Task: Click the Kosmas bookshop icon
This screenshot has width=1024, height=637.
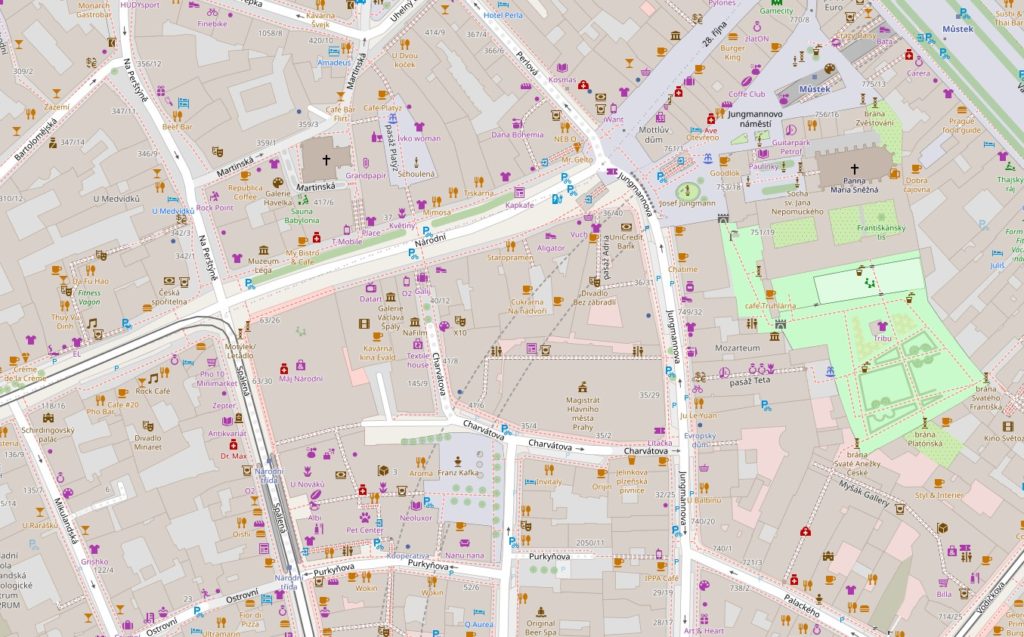Action: coord(562,67)
